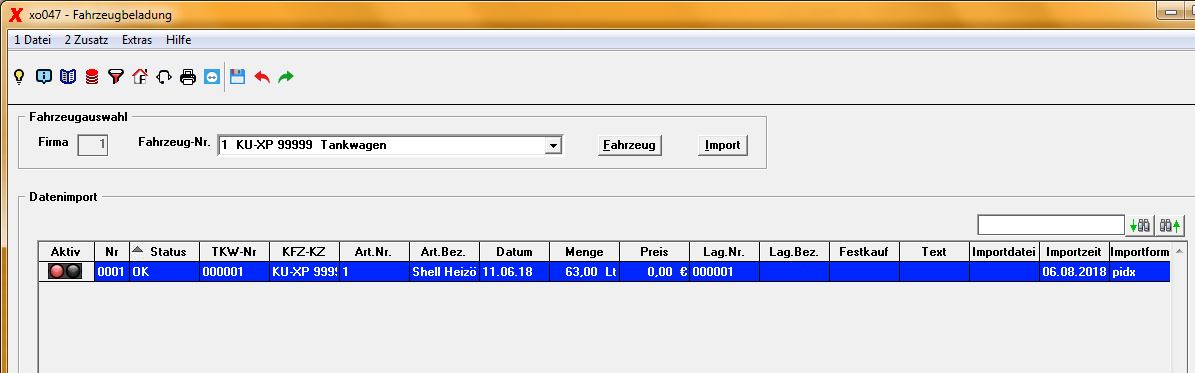Click the printer icon
The image size is (1195, 373).
point(188,76)
